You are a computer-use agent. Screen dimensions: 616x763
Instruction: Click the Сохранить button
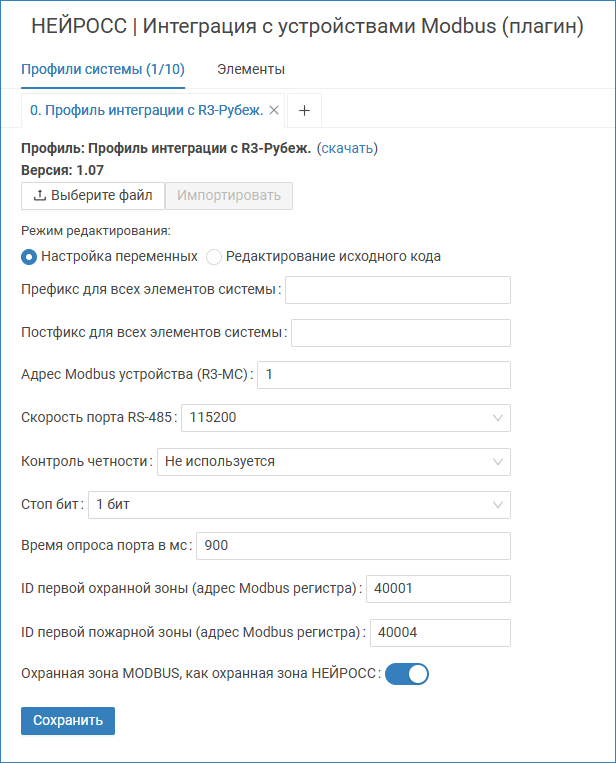tap(68, 720)
